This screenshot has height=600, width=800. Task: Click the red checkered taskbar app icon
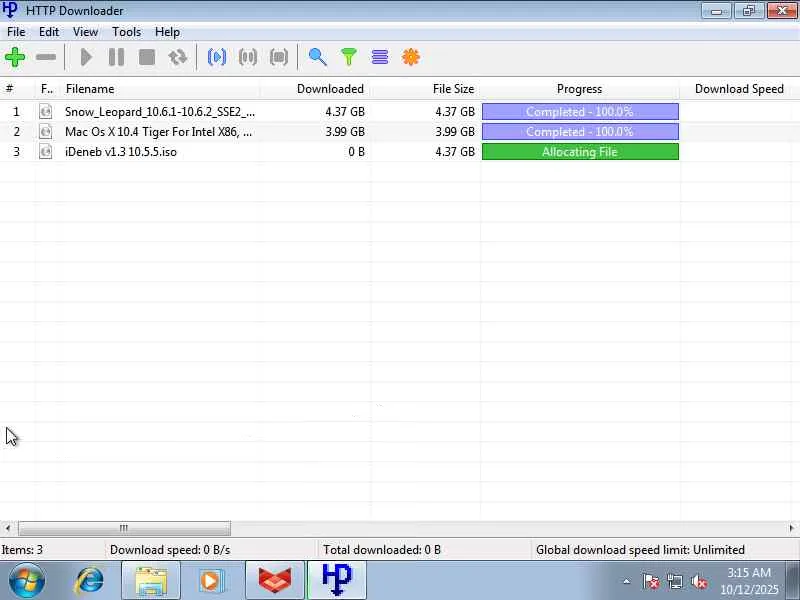point(274,581)
